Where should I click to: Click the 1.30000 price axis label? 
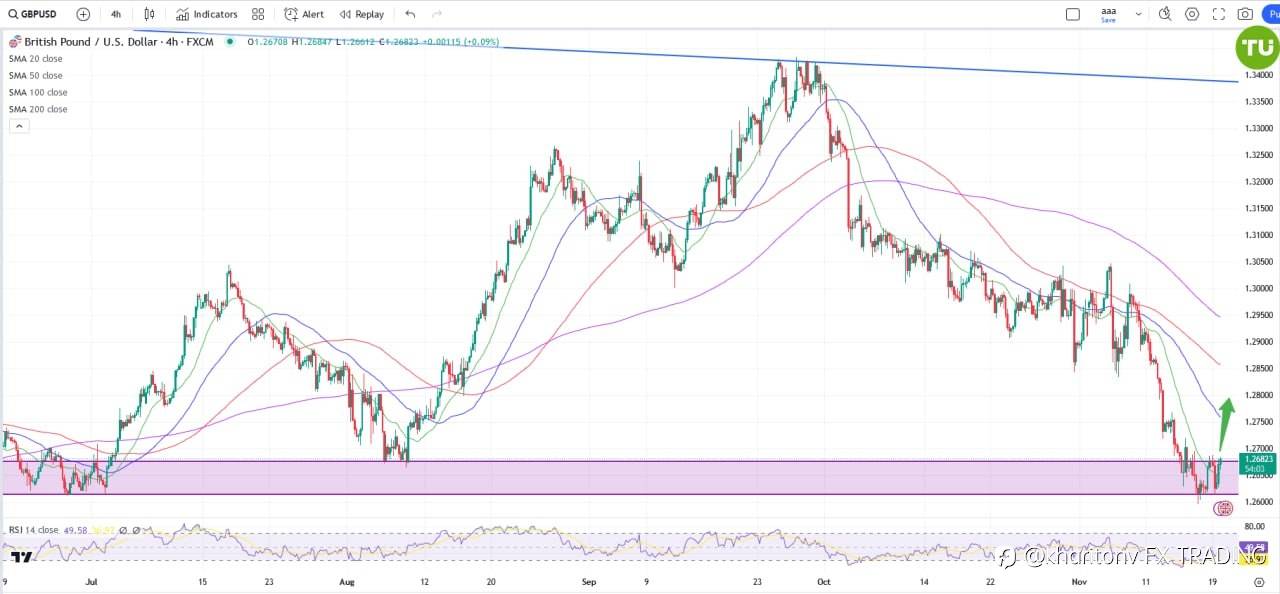click(1258, 289)
